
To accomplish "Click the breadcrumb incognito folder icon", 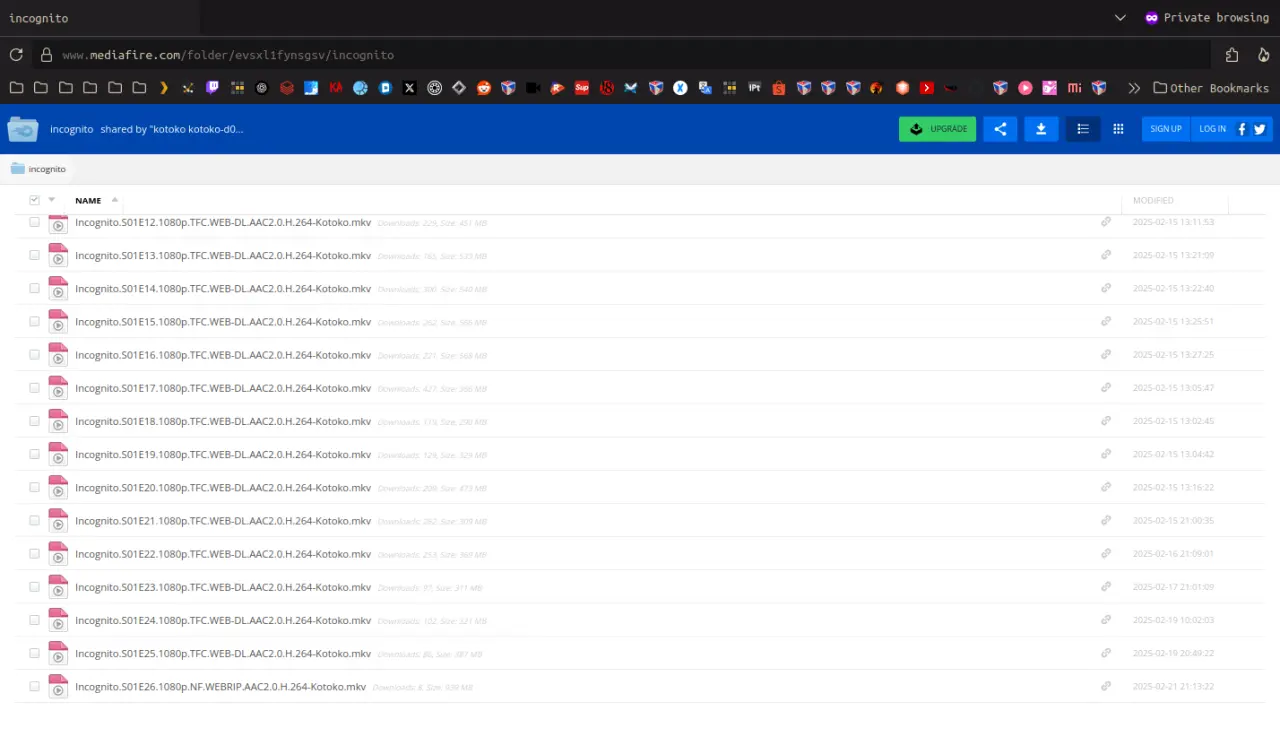I will pos(17,169).
